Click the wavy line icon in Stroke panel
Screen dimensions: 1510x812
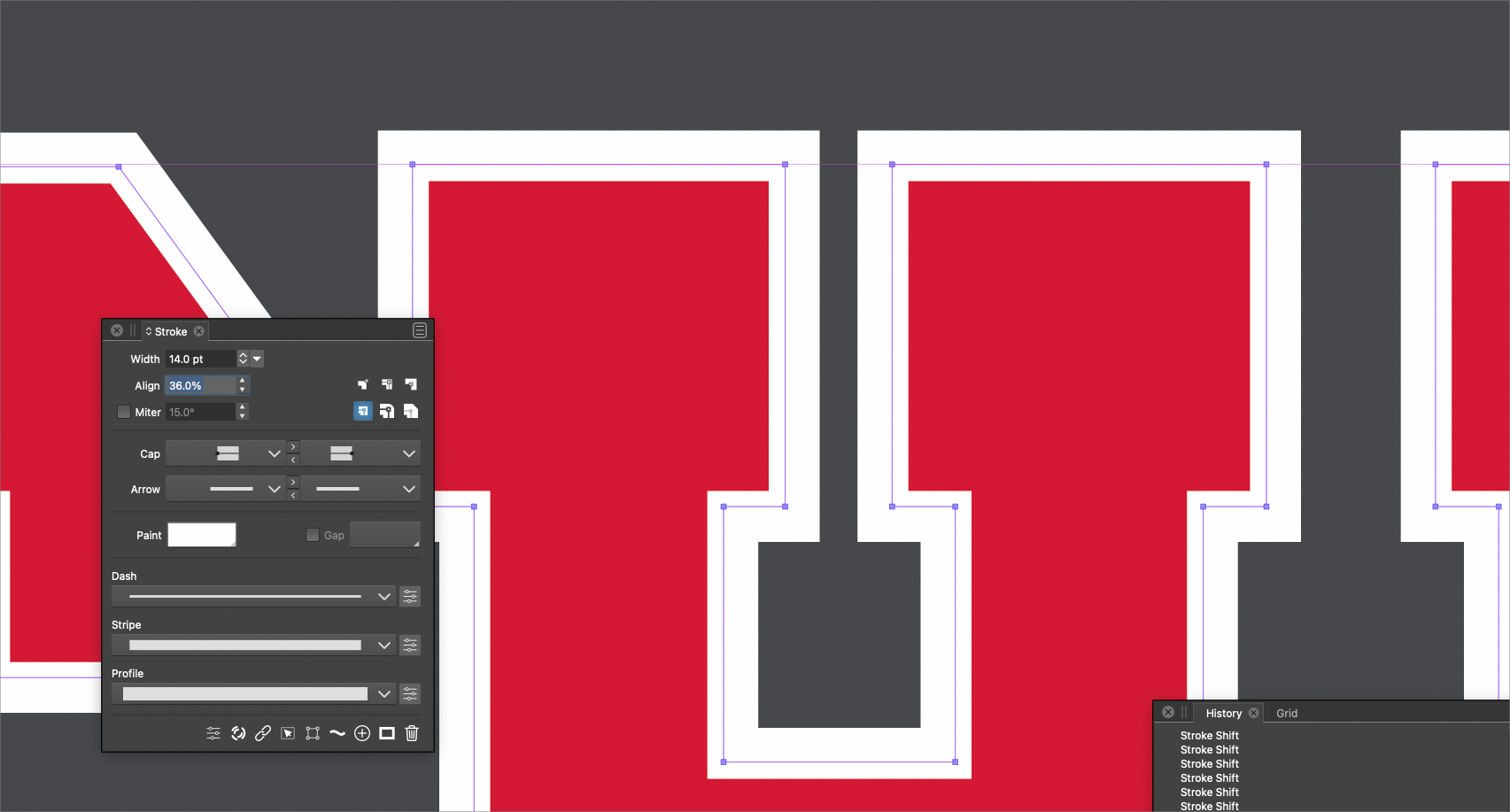[337, 733]
